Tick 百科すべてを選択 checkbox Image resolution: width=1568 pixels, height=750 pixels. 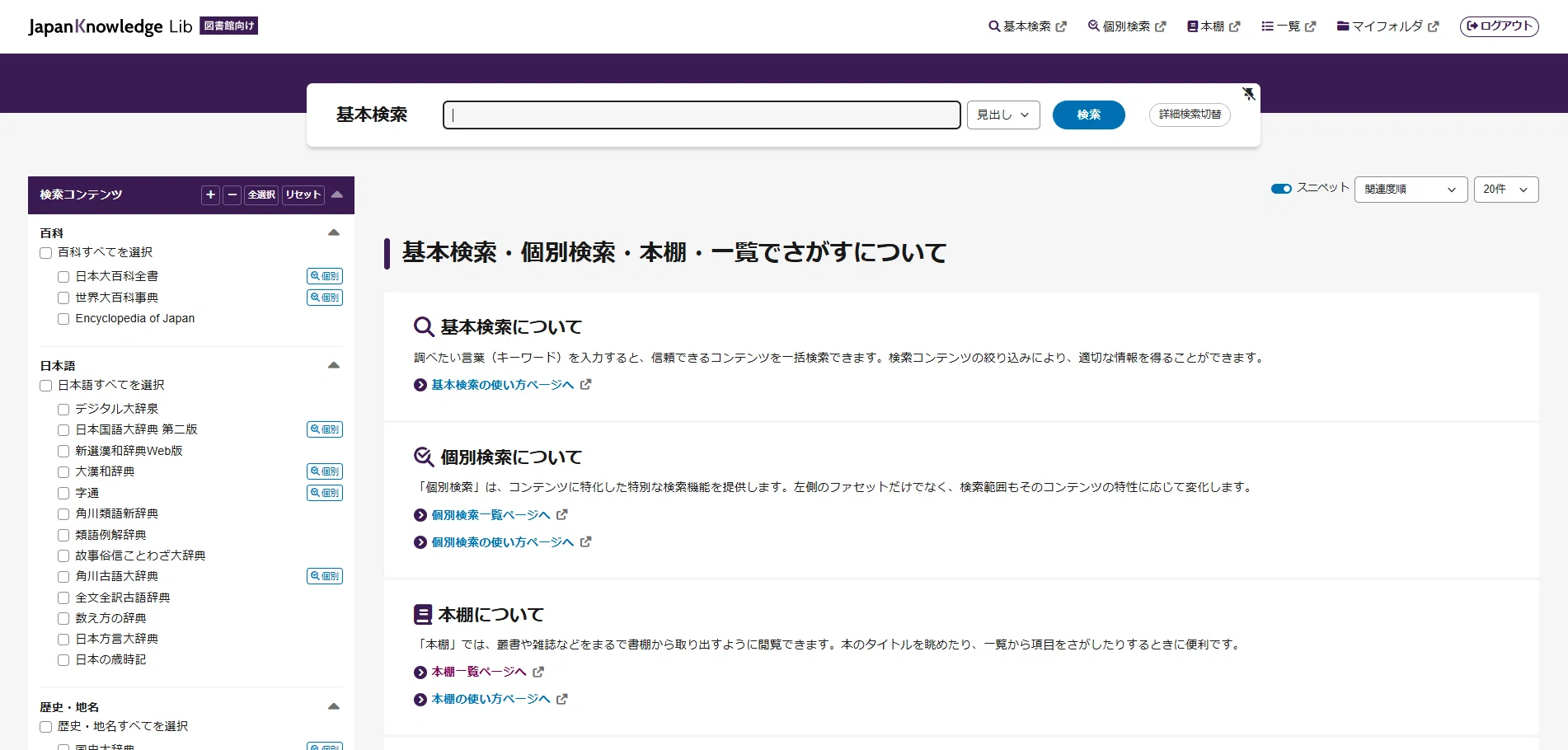46,253
